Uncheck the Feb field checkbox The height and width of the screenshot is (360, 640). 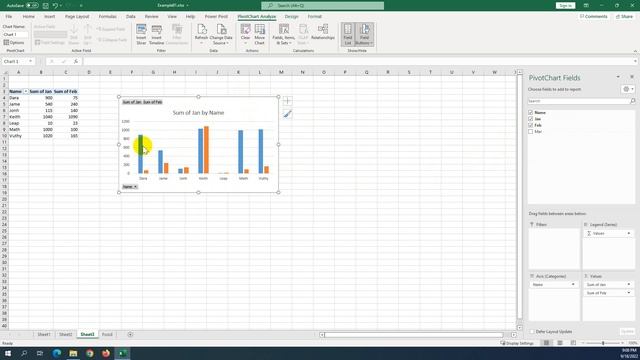(531, 125)
